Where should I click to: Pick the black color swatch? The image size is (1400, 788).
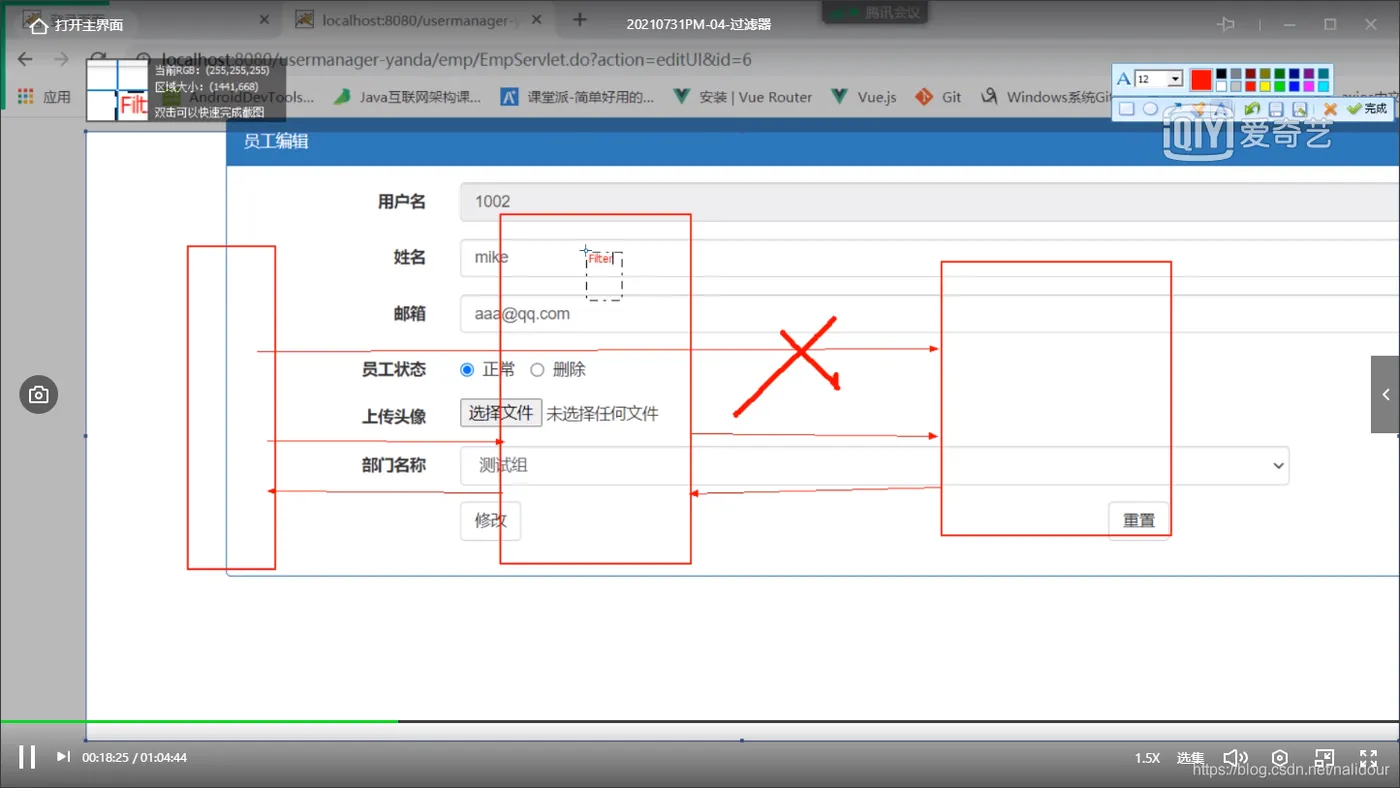point(1221,74)
